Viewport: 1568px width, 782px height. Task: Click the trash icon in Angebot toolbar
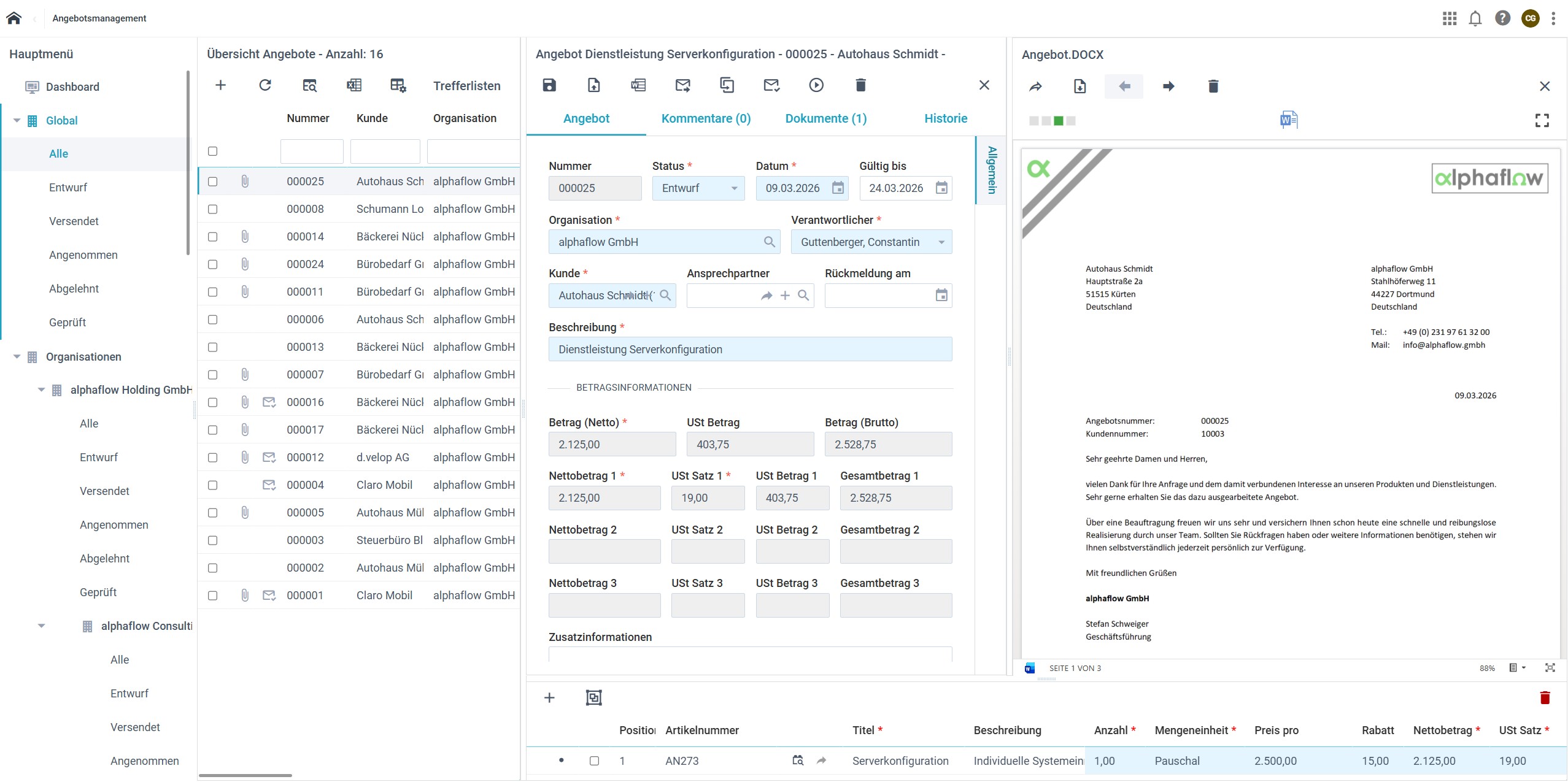point(860,85)
